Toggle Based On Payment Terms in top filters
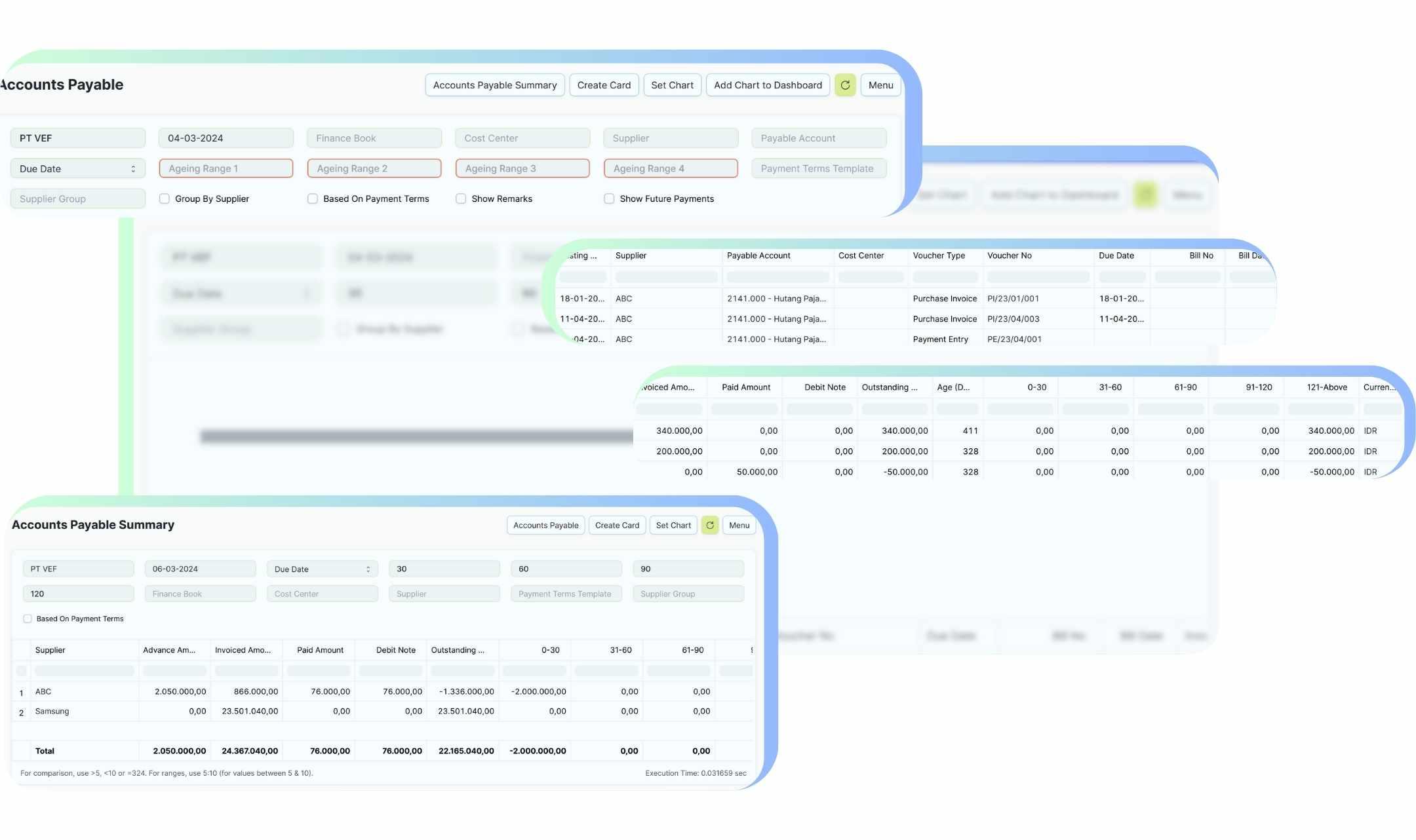The image size is (1416, 840). [x=313, y=199]
